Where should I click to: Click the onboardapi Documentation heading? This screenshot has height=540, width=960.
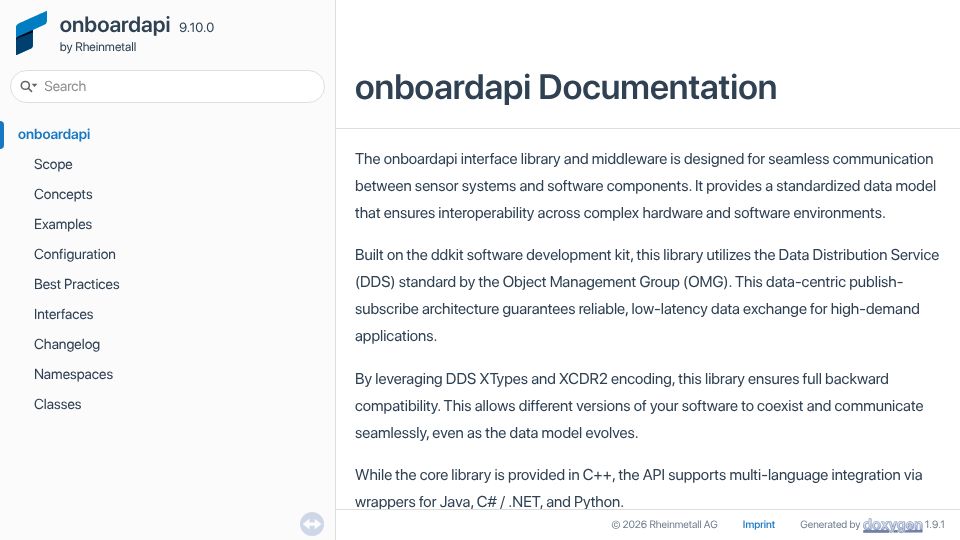566,87
